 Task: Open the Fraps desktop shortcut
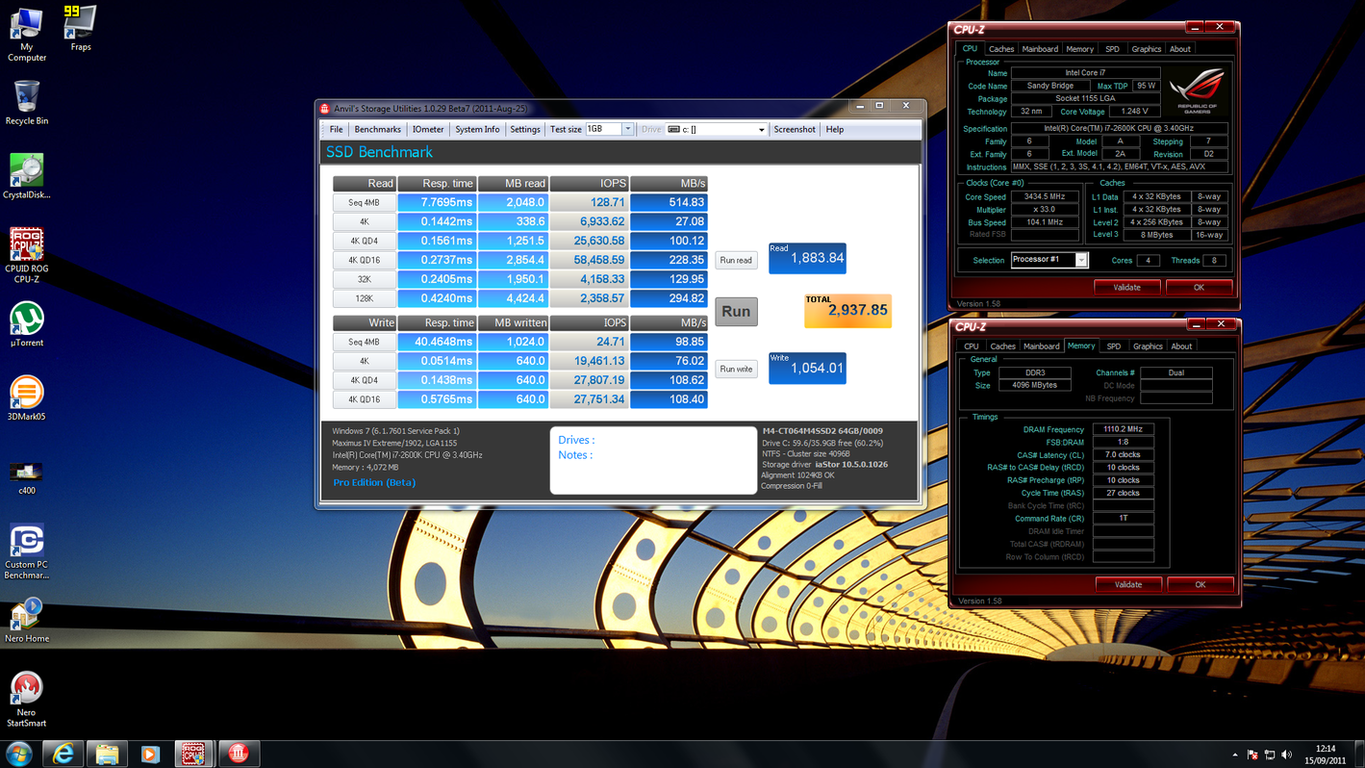[80, 28]
